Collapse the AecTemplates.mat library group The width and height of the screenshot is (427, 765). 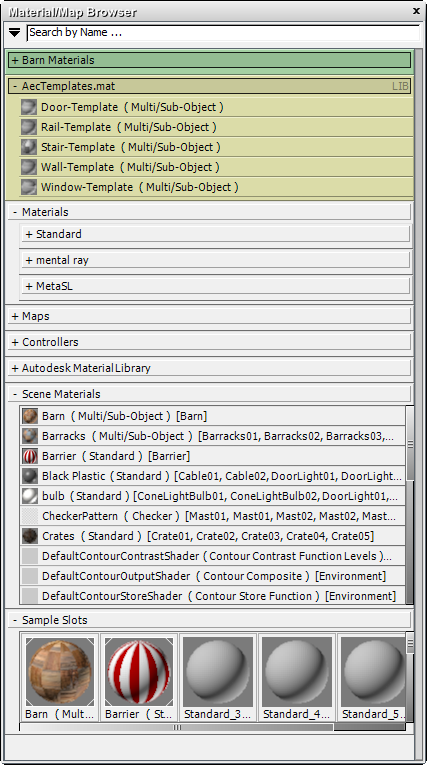pos(209,86)
